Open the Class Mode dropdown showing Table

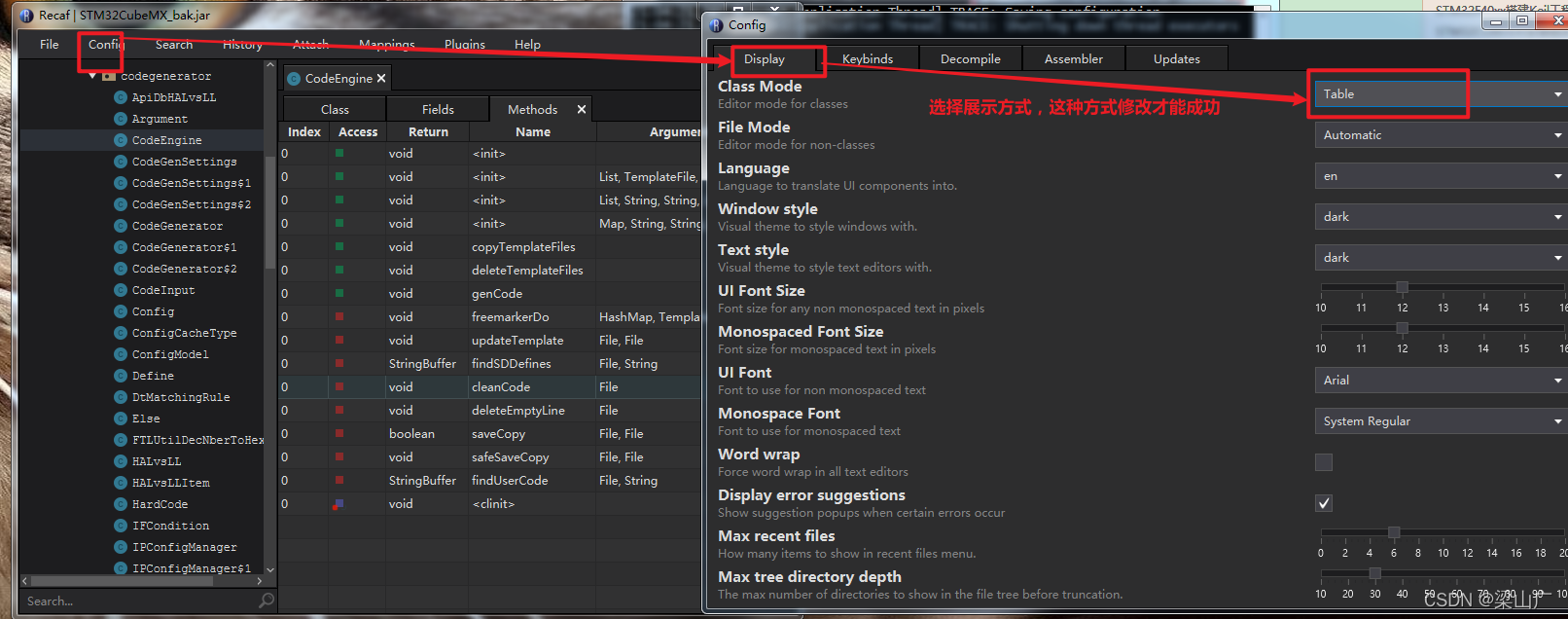point(1441,94)
